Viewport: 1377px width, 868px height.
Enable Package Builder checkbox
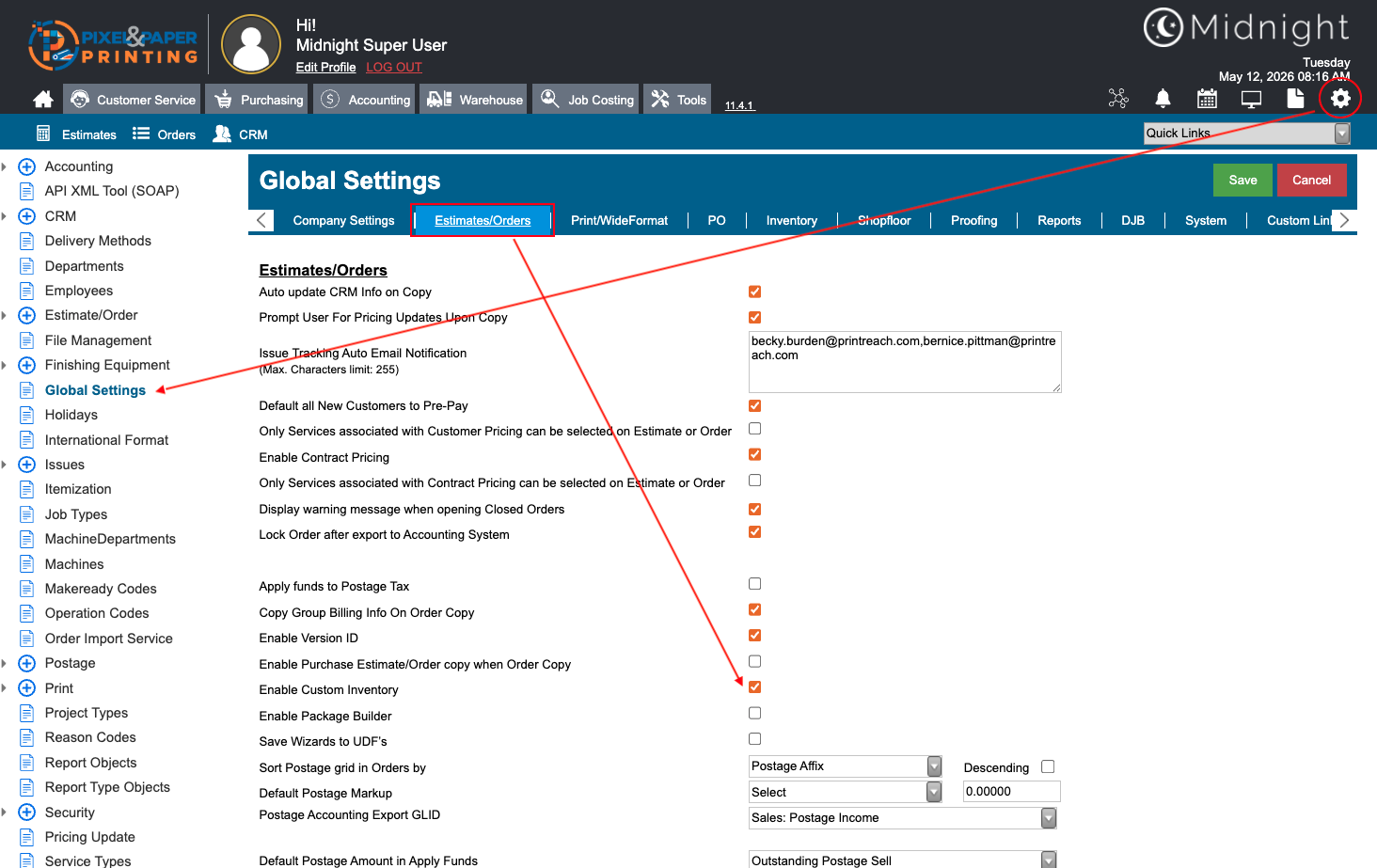pyautogui.click(x=754, y=713)
